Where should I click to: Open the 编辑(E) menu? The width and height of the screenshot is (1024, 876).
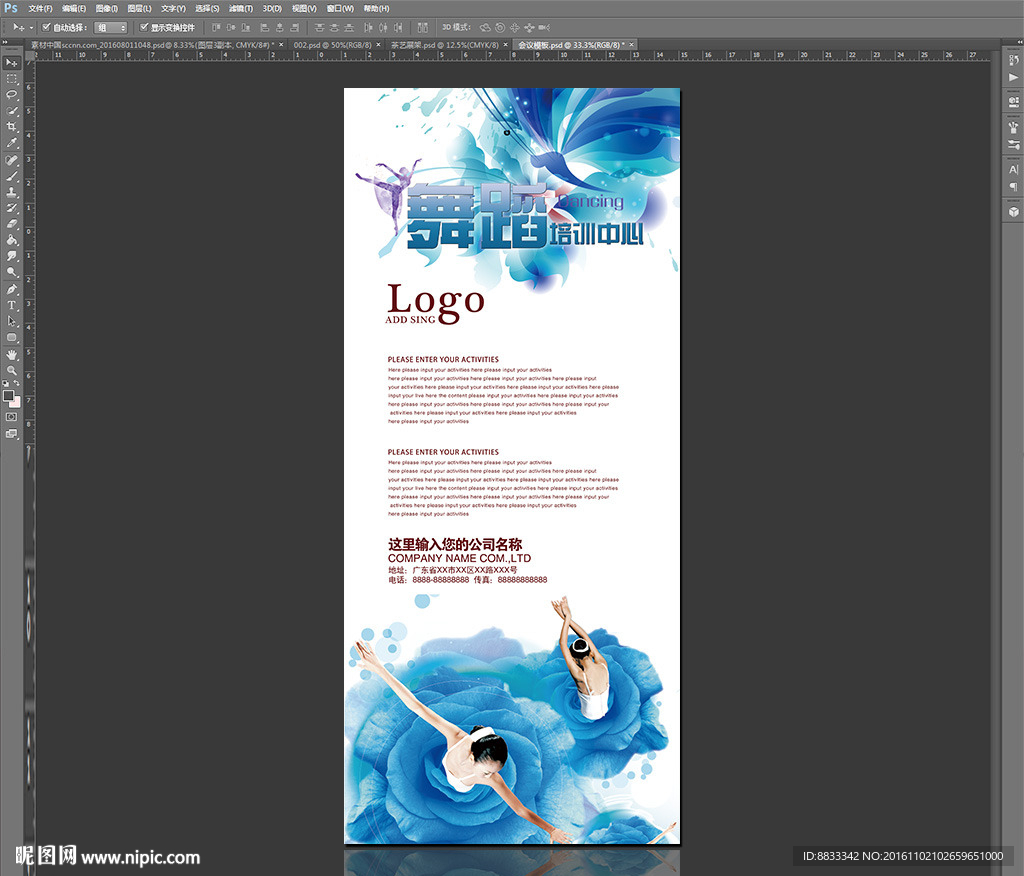click(74, 8)
